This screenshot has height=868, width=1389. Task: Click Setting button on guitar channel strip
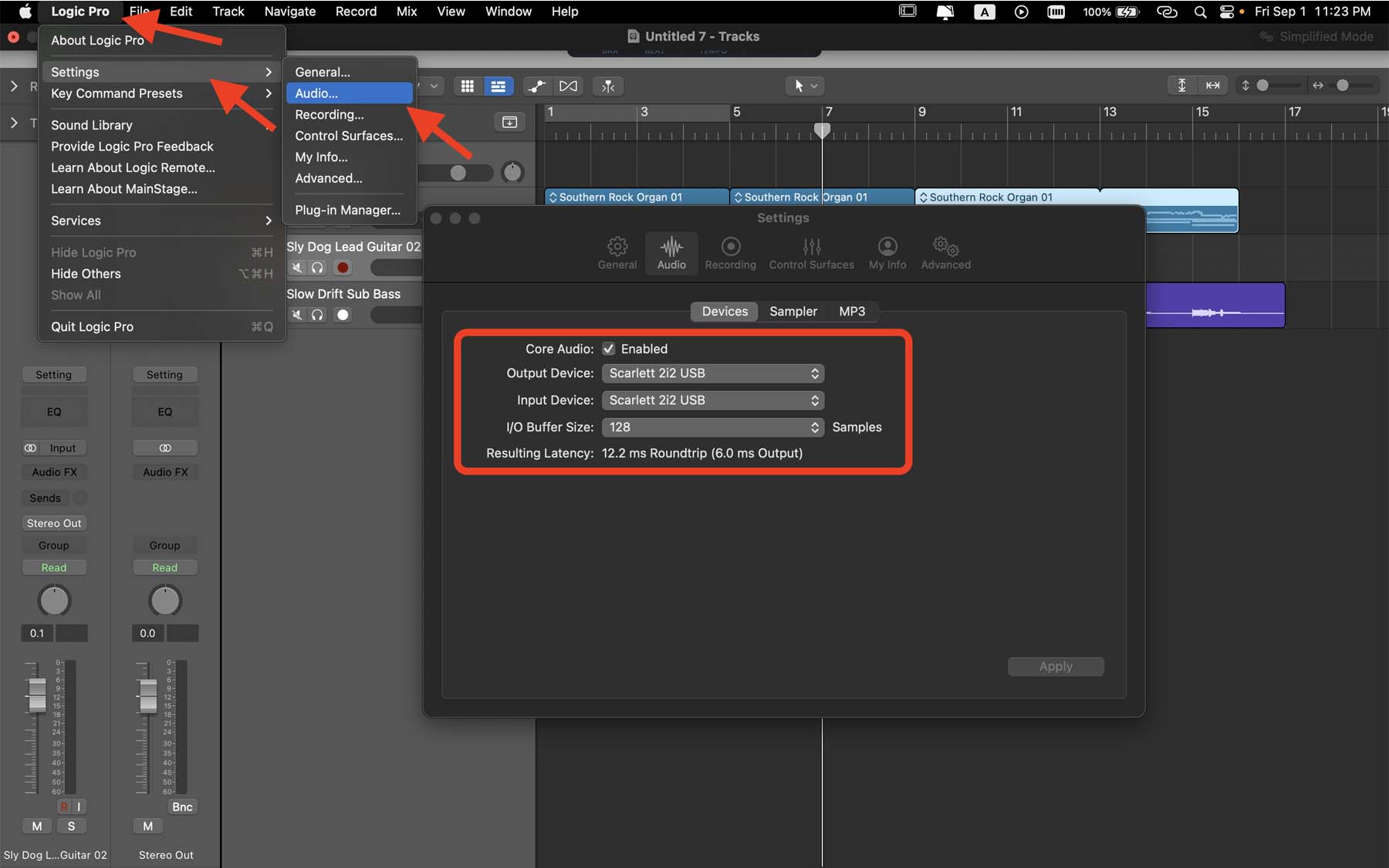click(x=54, y=375)
